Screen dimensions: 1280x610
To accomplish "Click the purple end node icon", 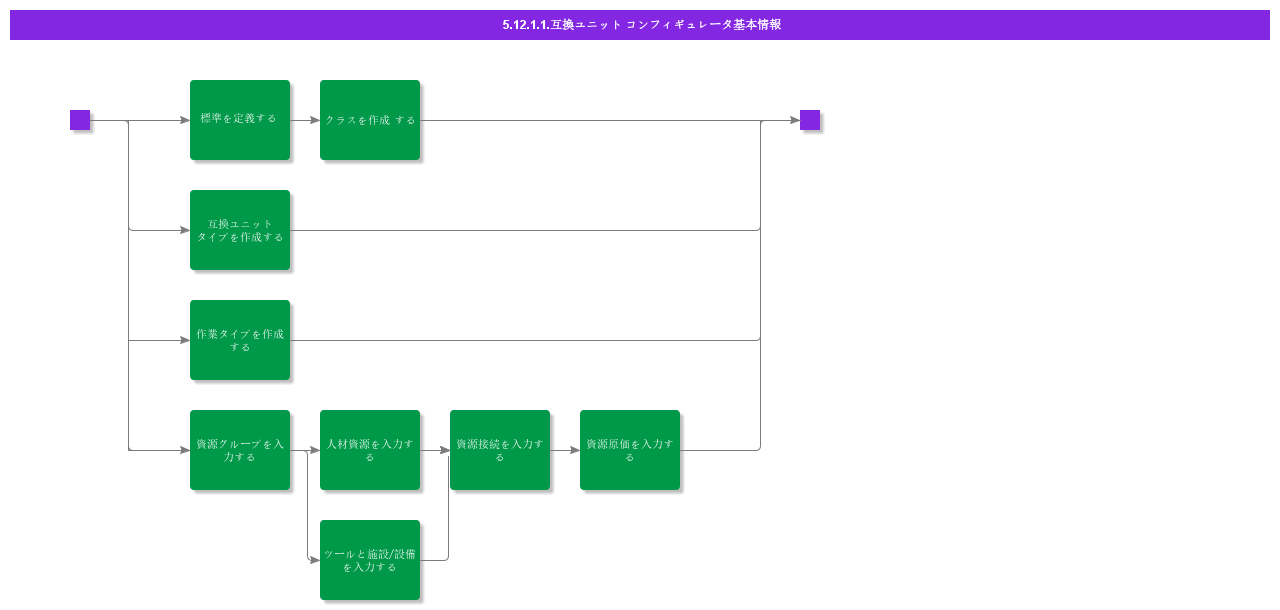I will [x=808, y=119].
